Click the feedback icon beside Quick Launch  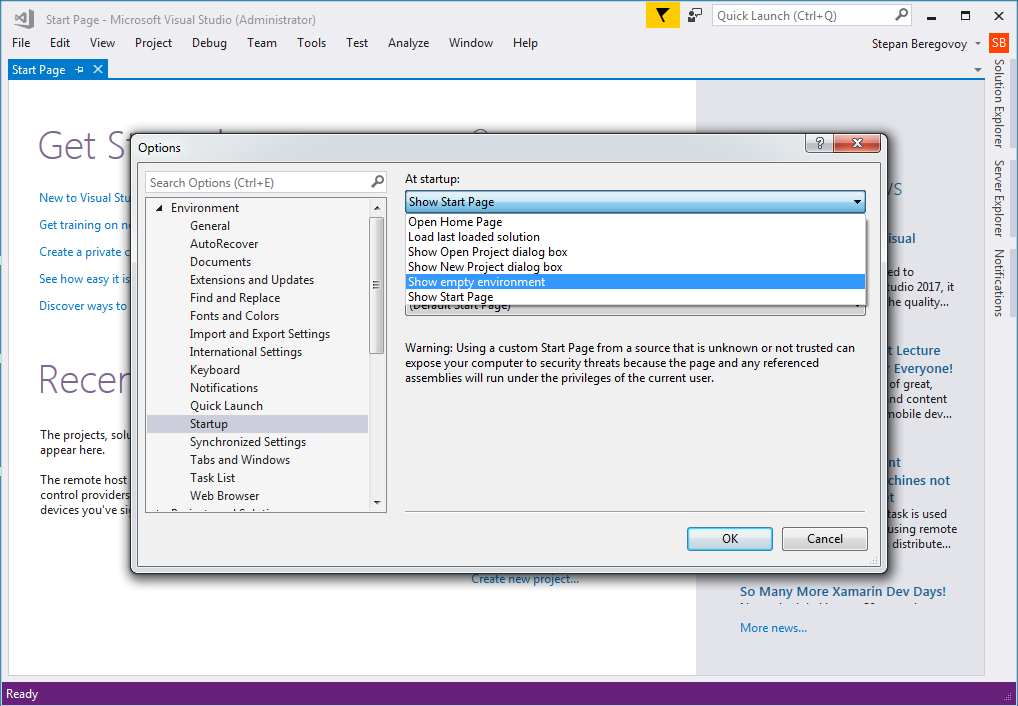(x=695, y=16)
